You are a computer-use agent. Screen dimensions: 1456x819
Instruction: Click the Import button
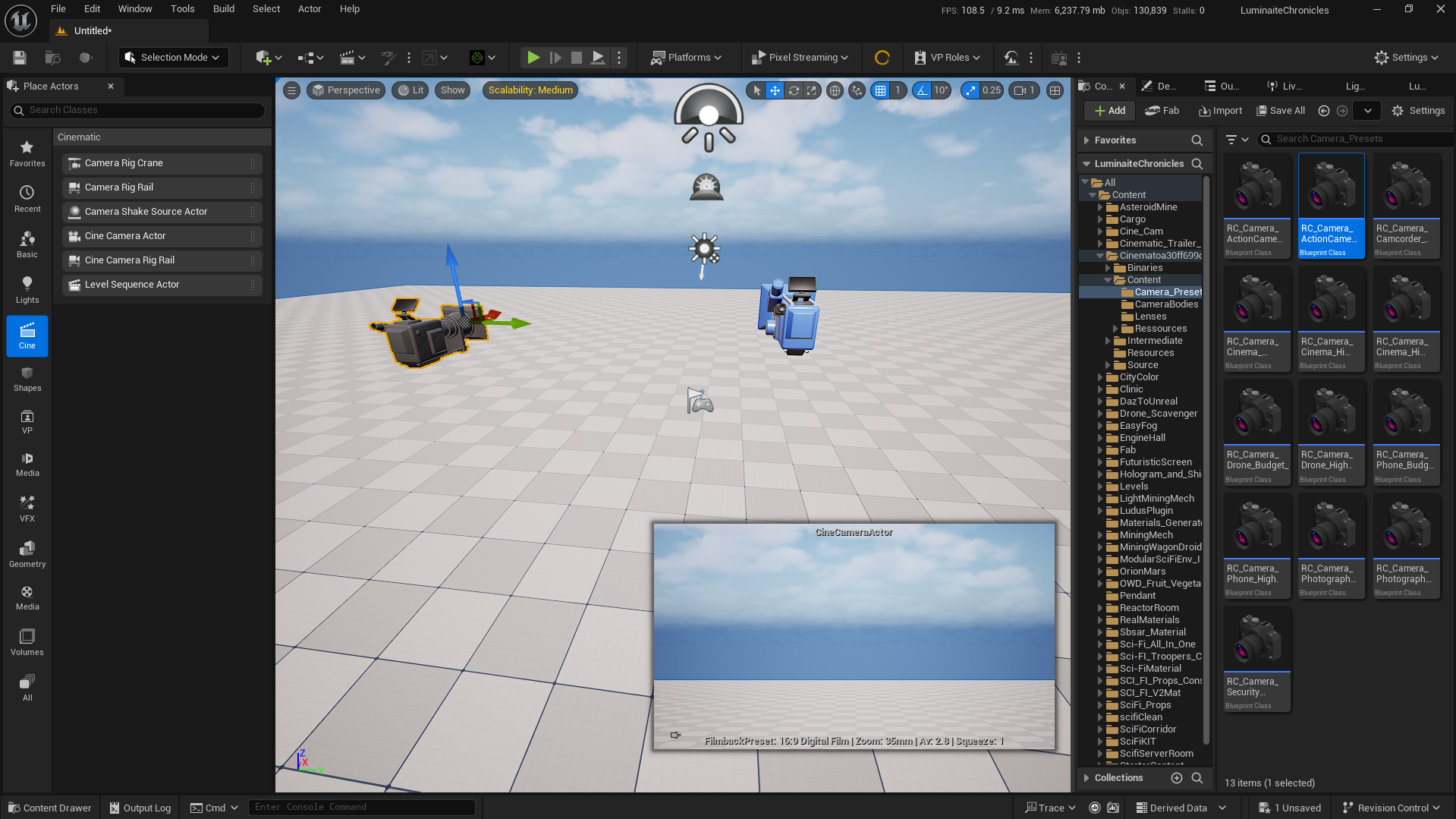coord(1220,111)
